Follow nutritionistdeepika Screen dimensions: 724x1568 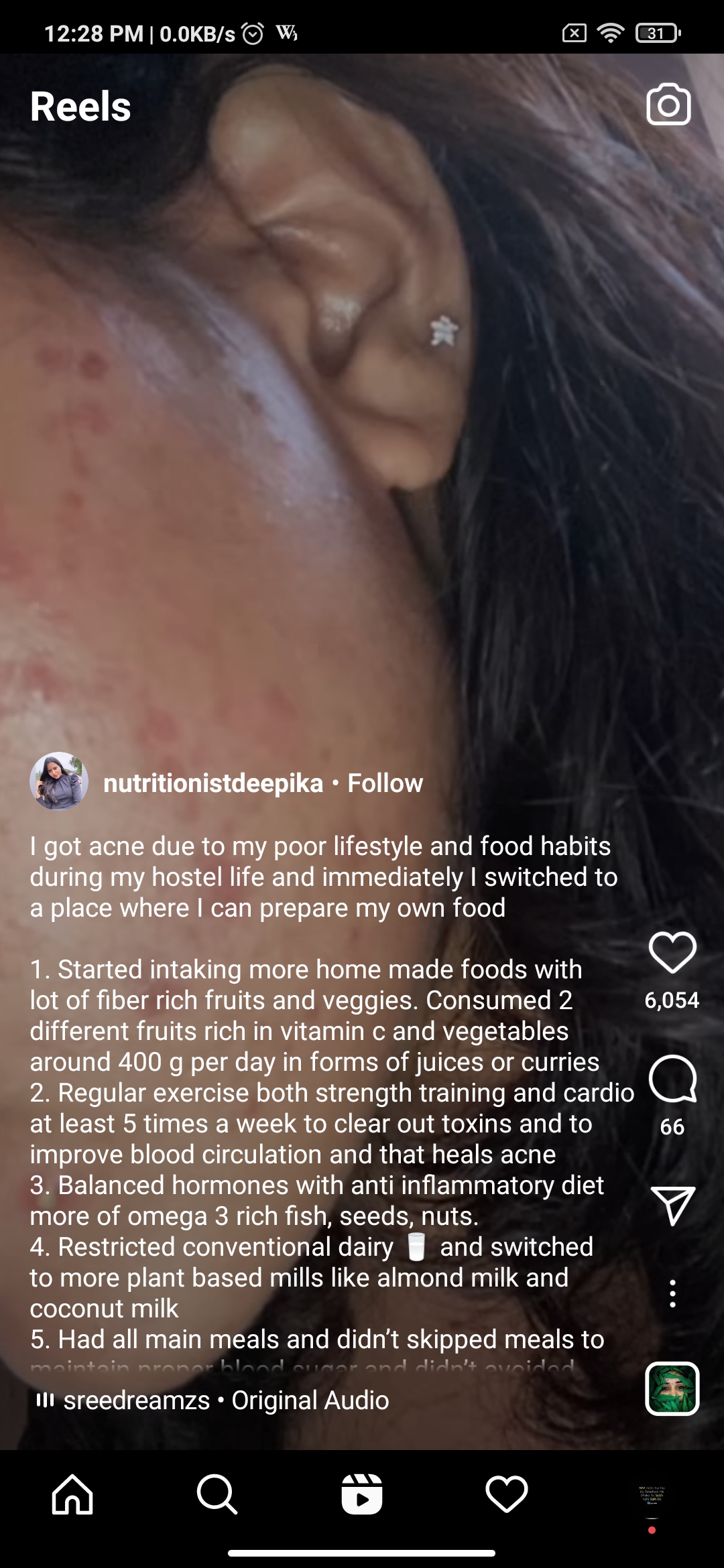point(385,783)
